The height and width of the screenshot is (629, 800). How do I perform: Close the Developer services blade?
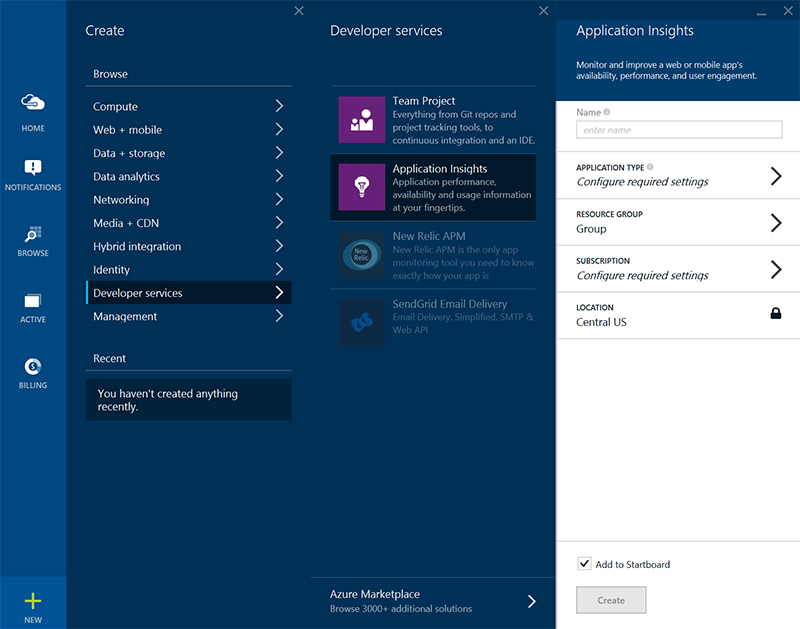coord(544,11)
